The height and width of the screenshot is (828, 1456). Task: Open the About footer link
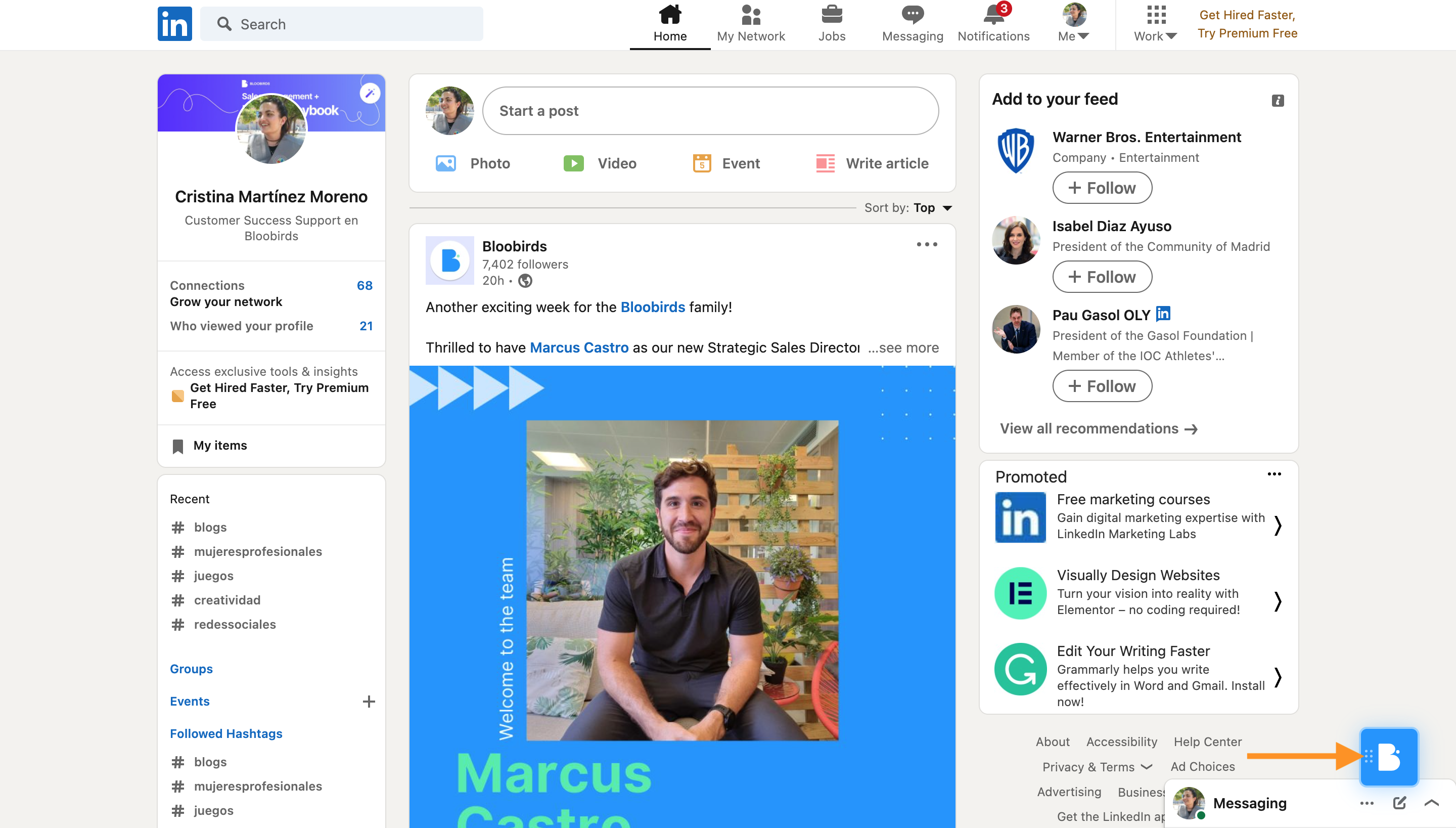(1053, 742)
